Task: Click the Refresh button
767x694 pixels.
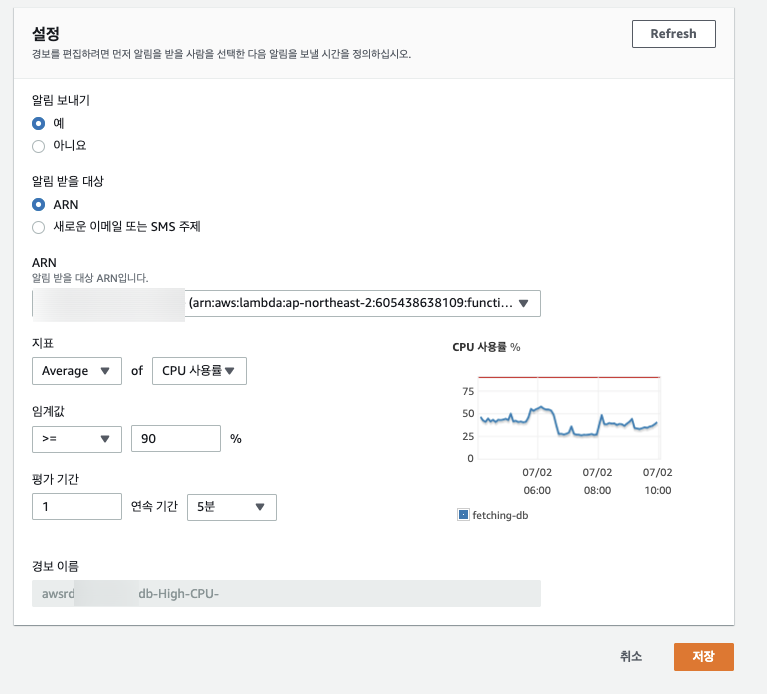Action: pos(673,34)
